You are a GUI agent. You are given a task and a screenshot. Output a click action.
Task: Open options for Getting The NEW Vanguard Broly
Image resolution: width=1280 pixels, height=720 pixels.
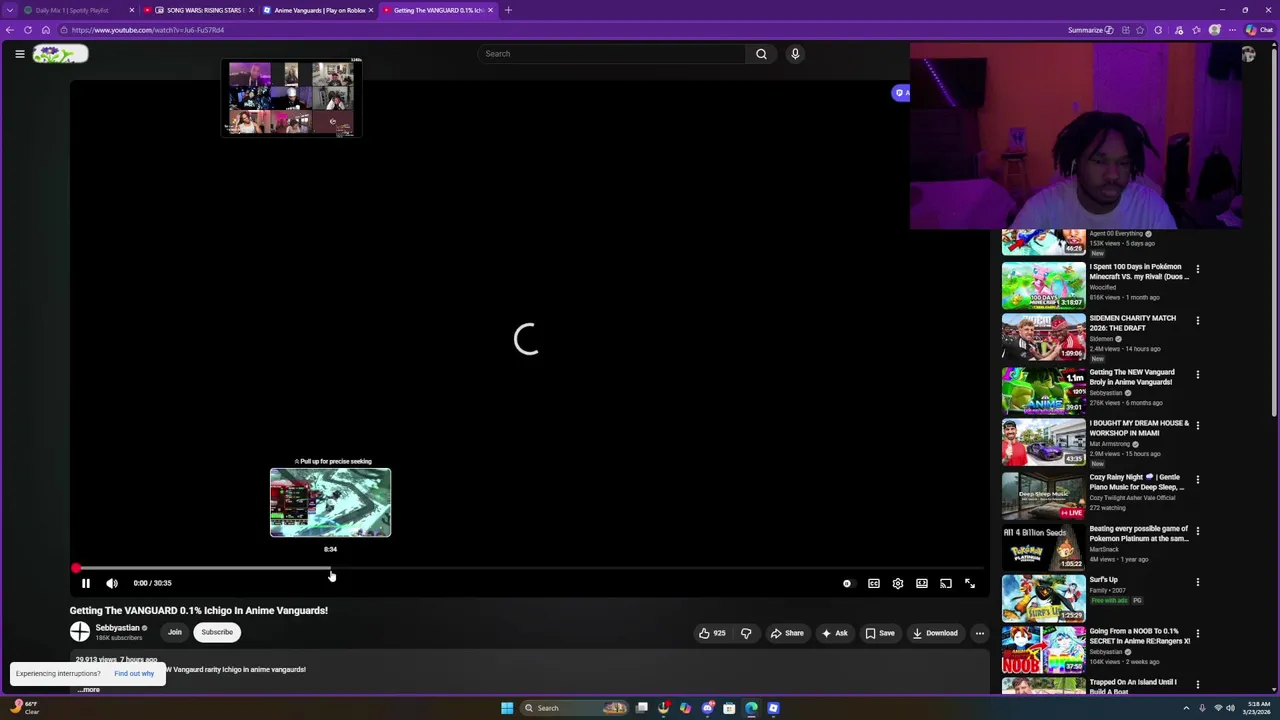1197,375
